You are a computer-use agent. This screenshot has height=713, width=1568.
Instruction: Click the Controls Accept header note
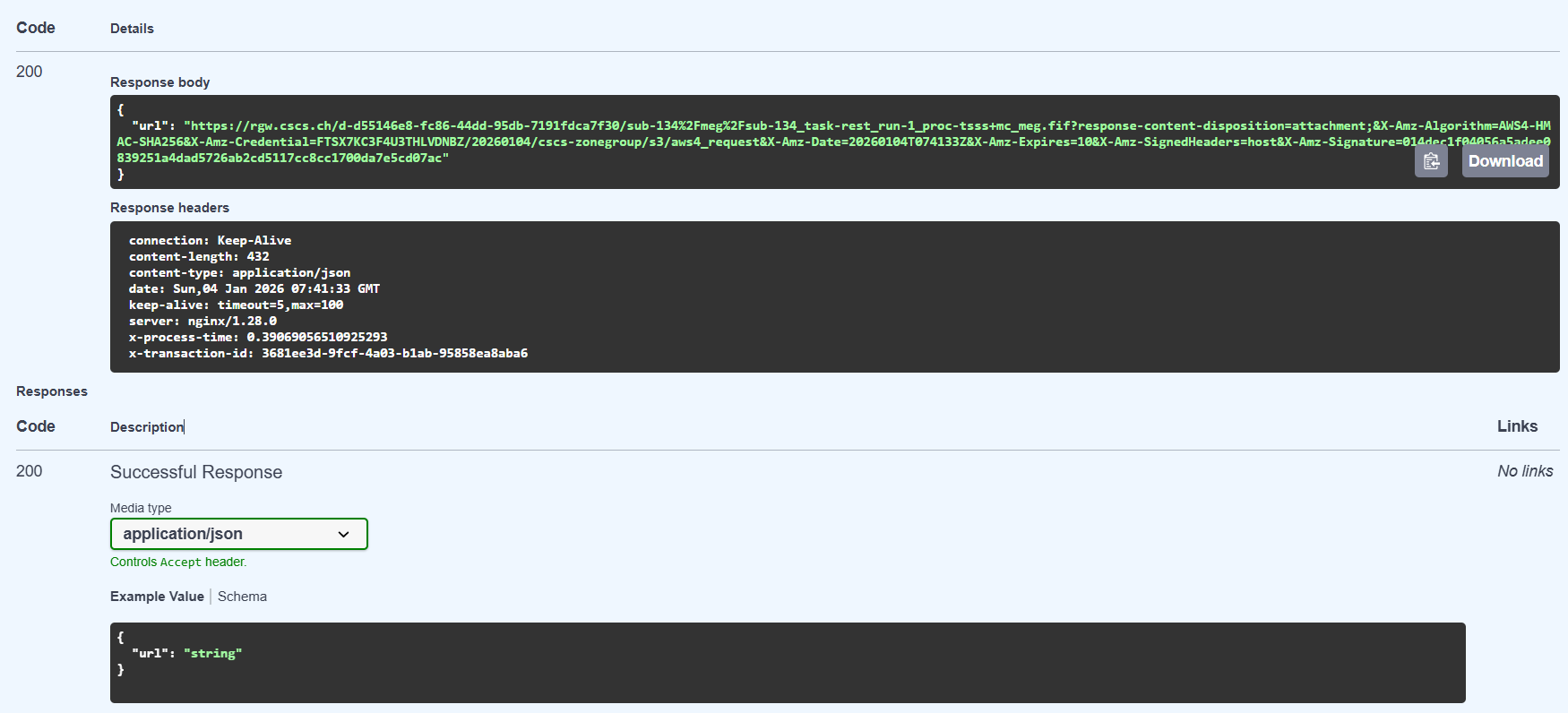(x=178, y=562)
